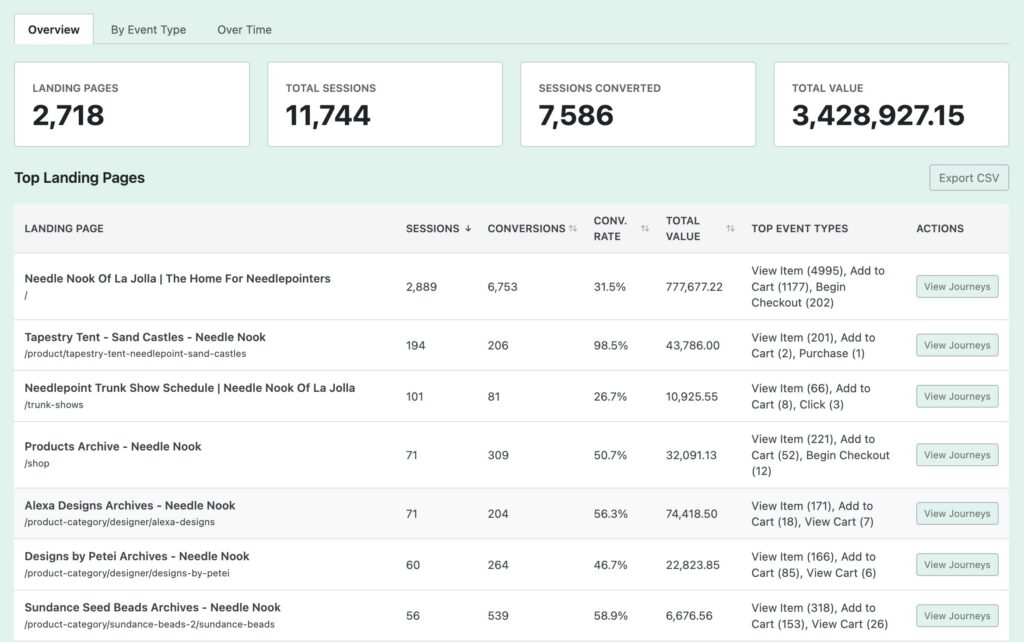This screenshot has width=1024, height=642.
Task: Click the Total Value 3,428,927.15 card
Action: tap(891, 104)
